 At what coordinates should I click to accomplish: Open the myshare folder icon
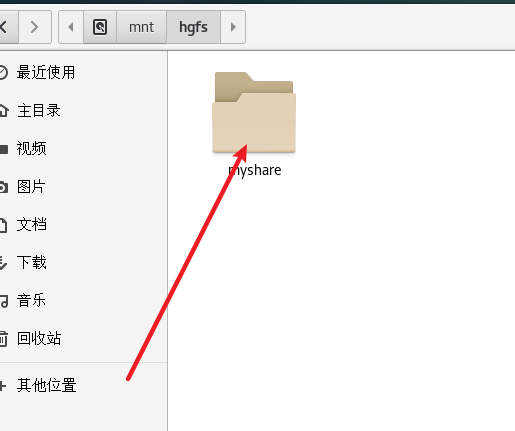(254, 112)
